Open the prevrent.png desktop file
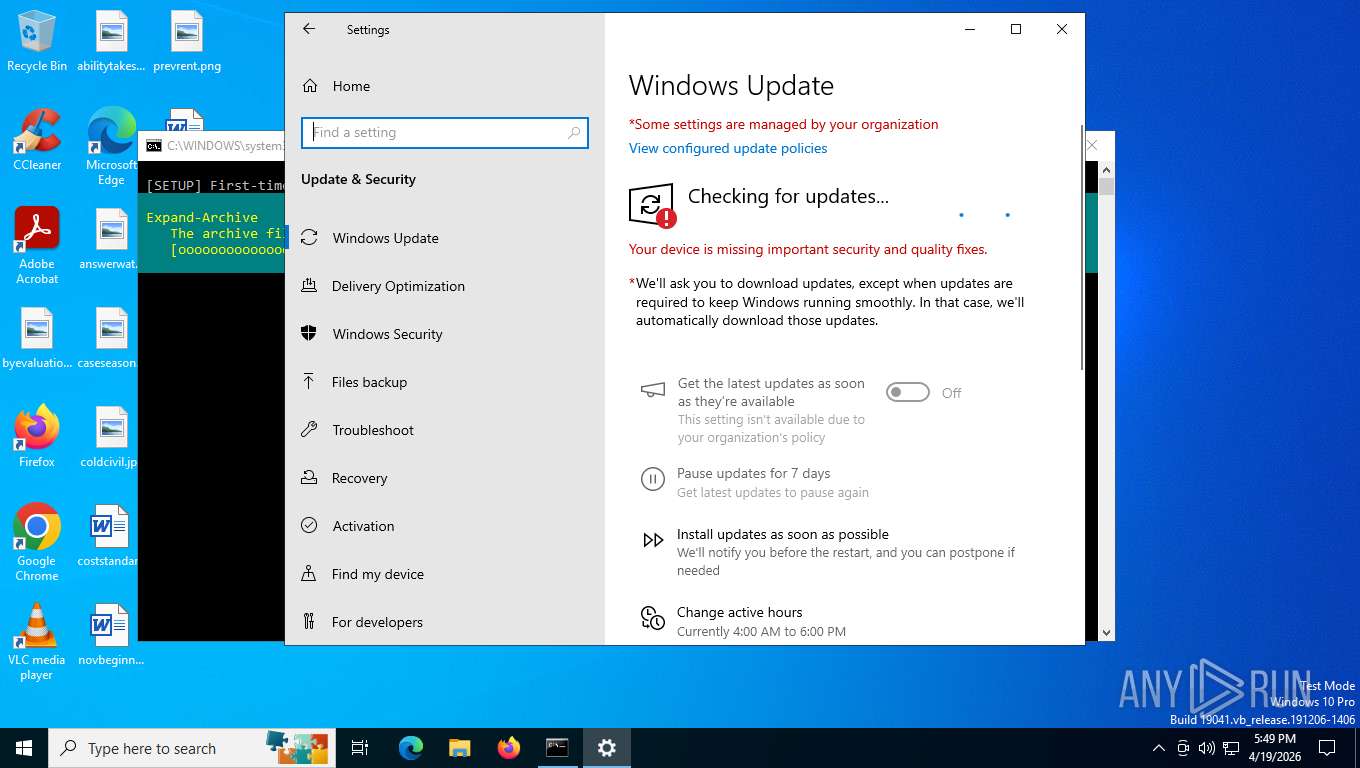 [x=187, y=41]
